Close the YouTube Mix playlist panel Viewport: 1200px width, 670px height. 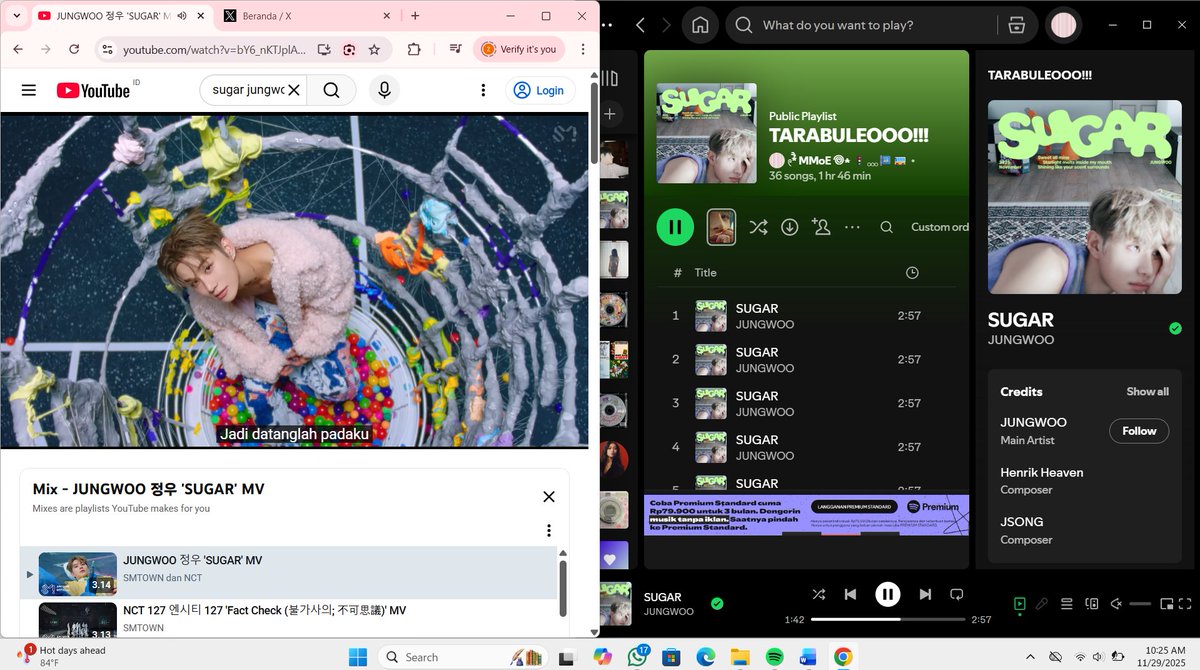coord(549,496)
